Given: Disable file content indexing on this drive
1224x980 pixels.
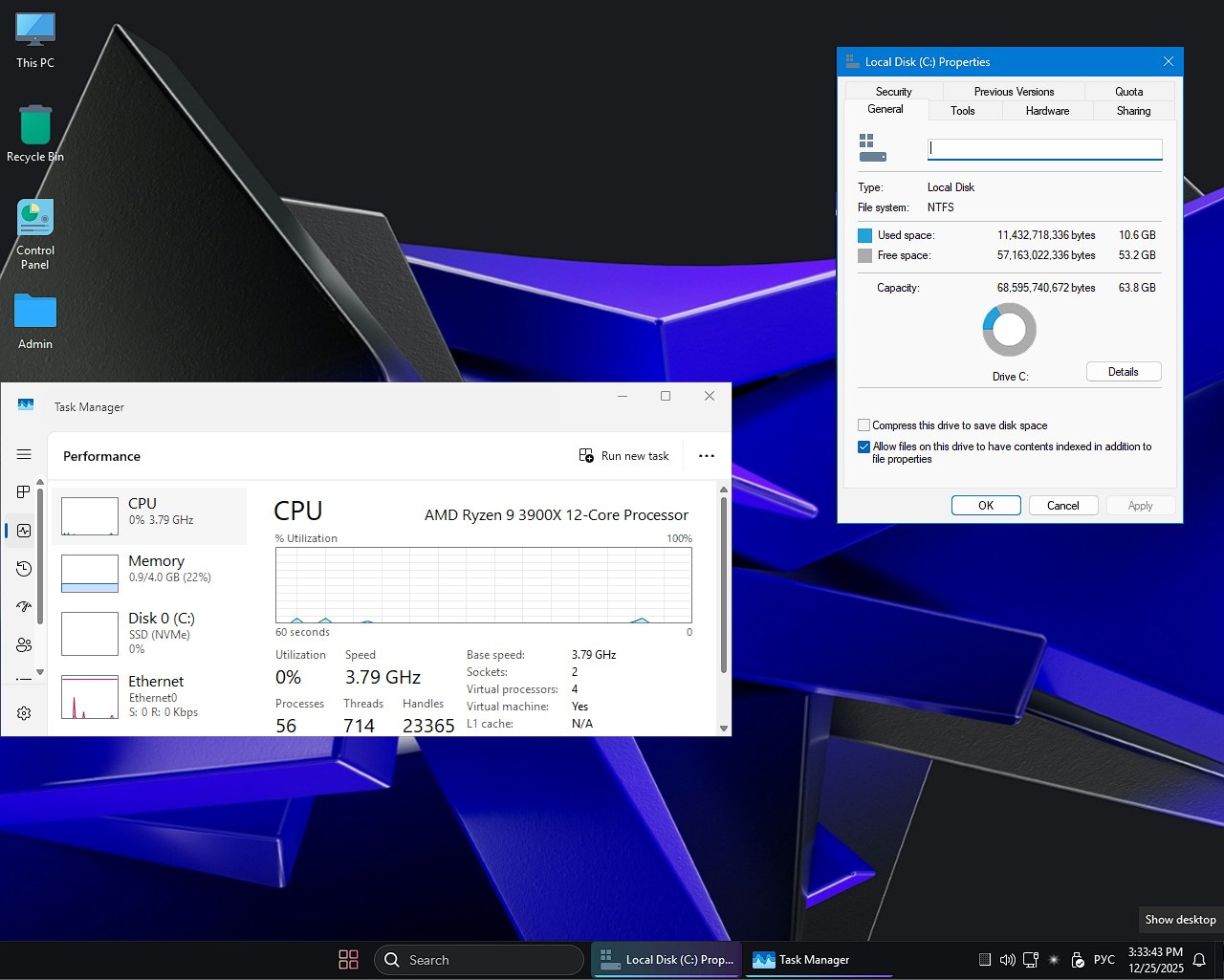Looking at the screenshot, I should point(863,446).
